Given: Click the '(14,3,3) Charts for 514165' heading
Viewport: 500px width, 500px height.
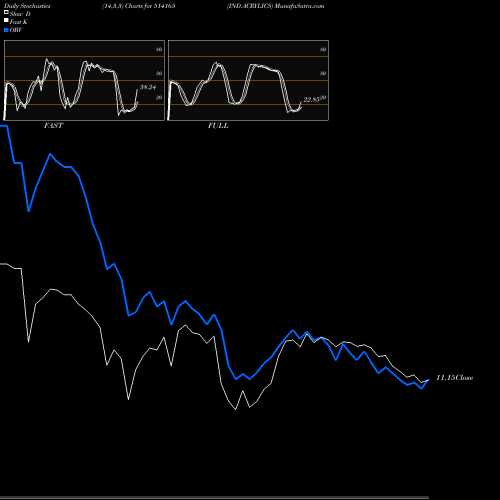Looking at the screenshot, I should tap(139, 6).
